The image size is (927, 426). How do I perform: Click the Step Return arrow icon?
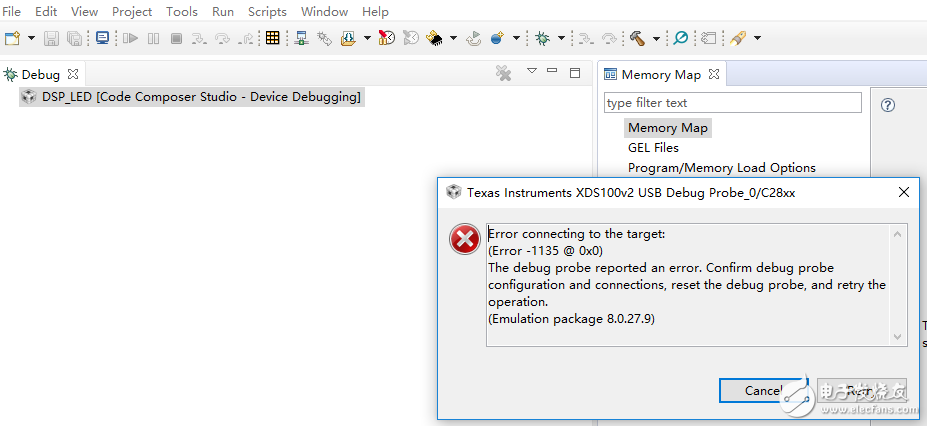coord(245,38)
